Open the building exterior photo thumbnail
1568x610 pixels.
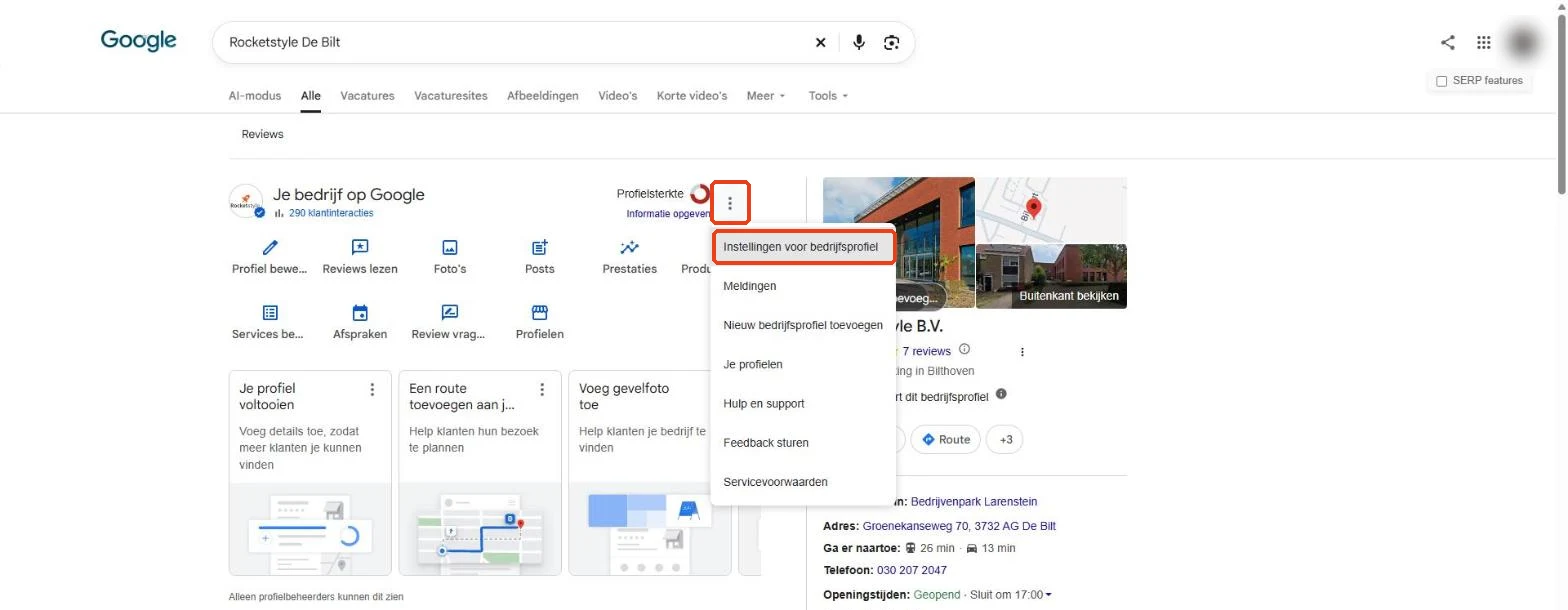[898, 243]
